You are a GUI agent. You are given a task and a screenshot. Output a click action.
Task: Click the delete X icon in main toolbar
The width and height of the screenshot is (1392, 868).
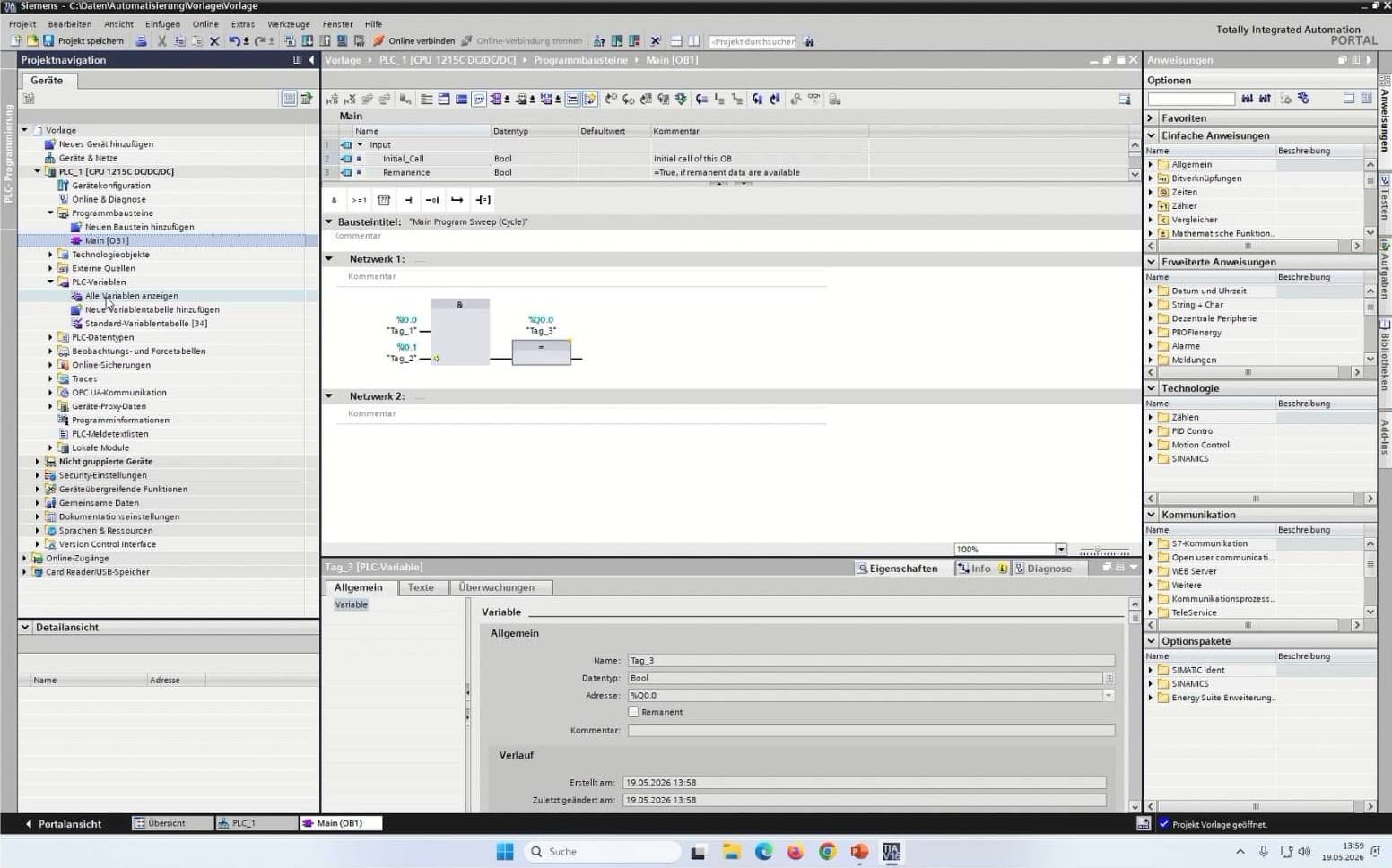click(x=214, y=40)
